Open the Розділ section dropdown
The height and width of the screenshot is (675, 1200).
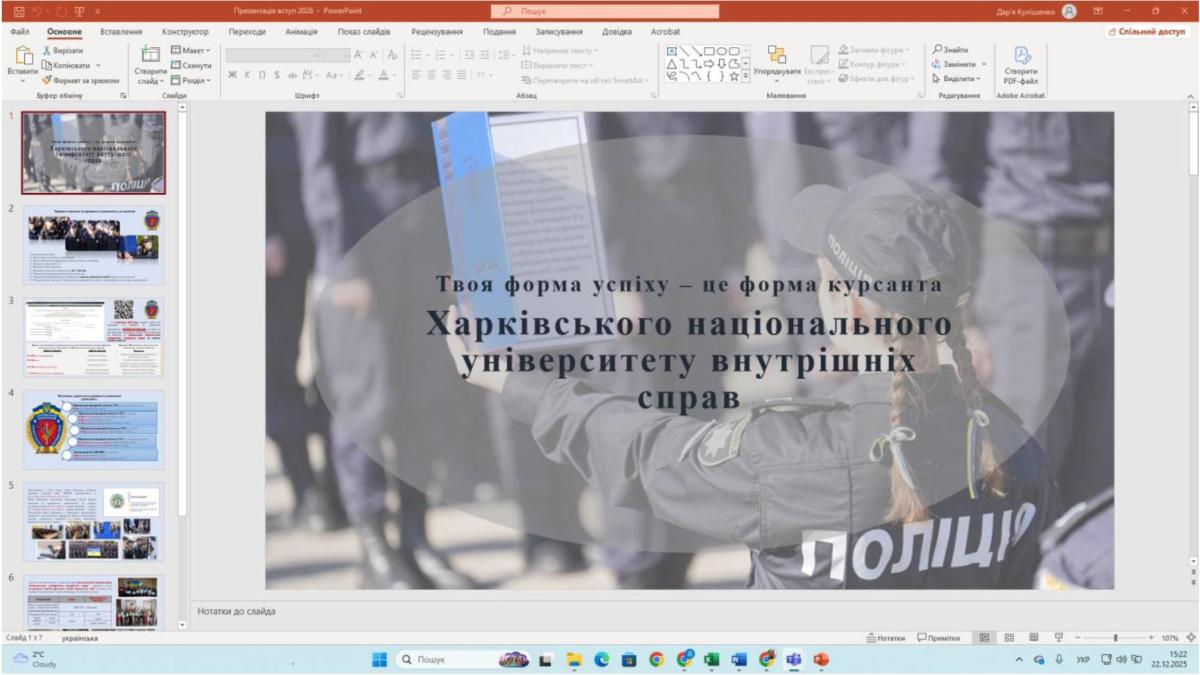(190, 80)
